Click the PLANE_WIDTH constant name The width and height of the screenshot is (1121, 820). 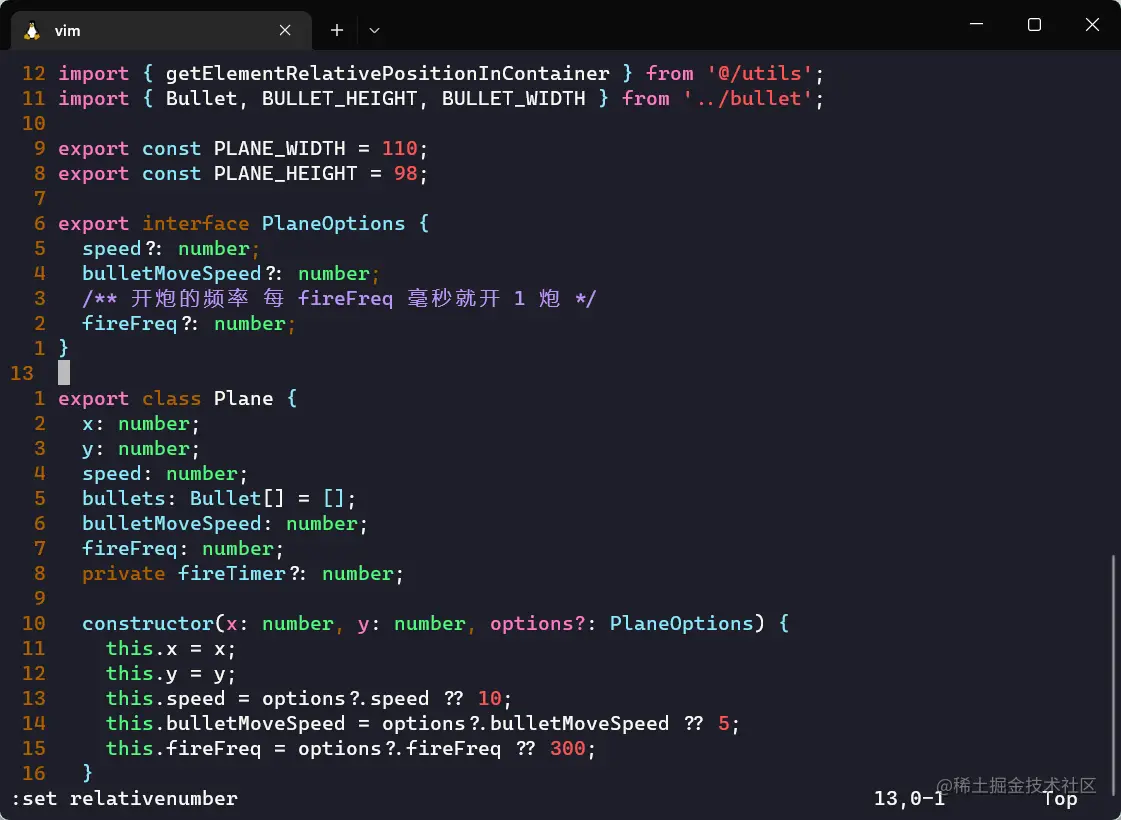pyautogui.click(x=280, y=149)
